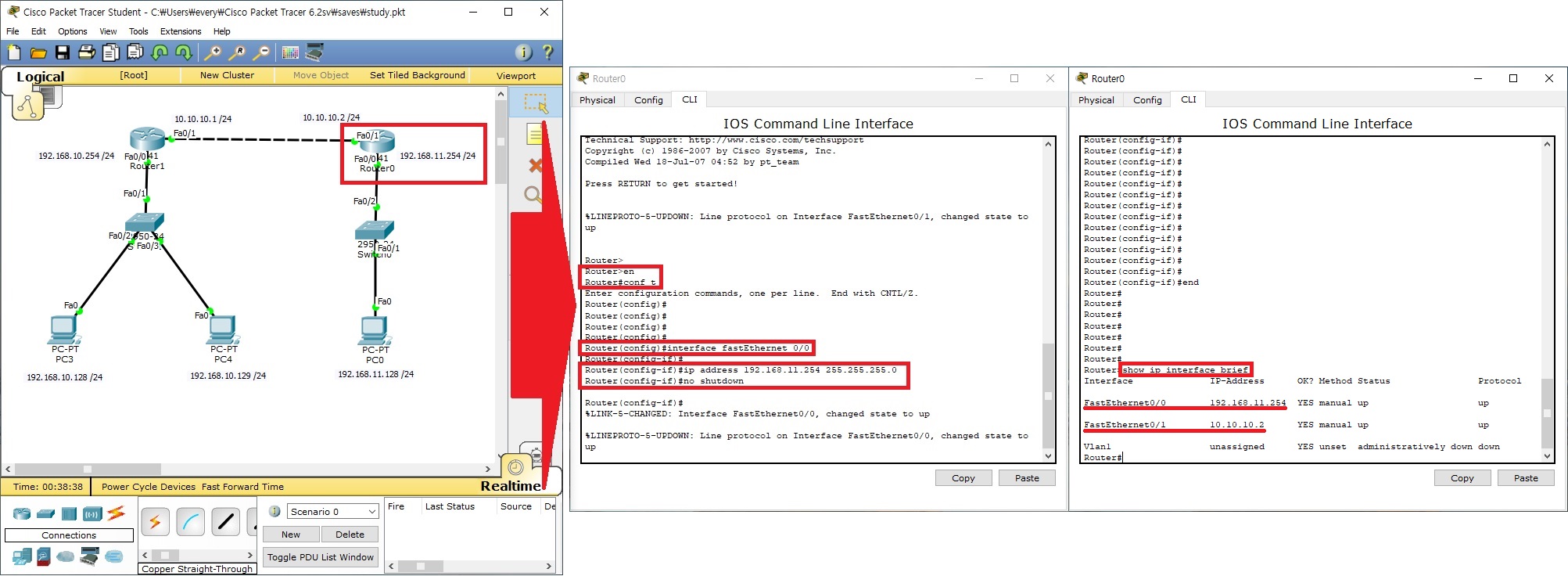1568x576 pixels.
Task: Open the Edit menu
Action: 38,31
